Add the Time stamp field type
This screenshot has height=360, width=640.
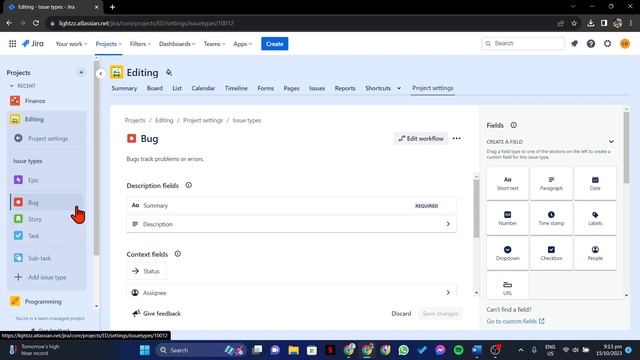[x=551, y=218]
